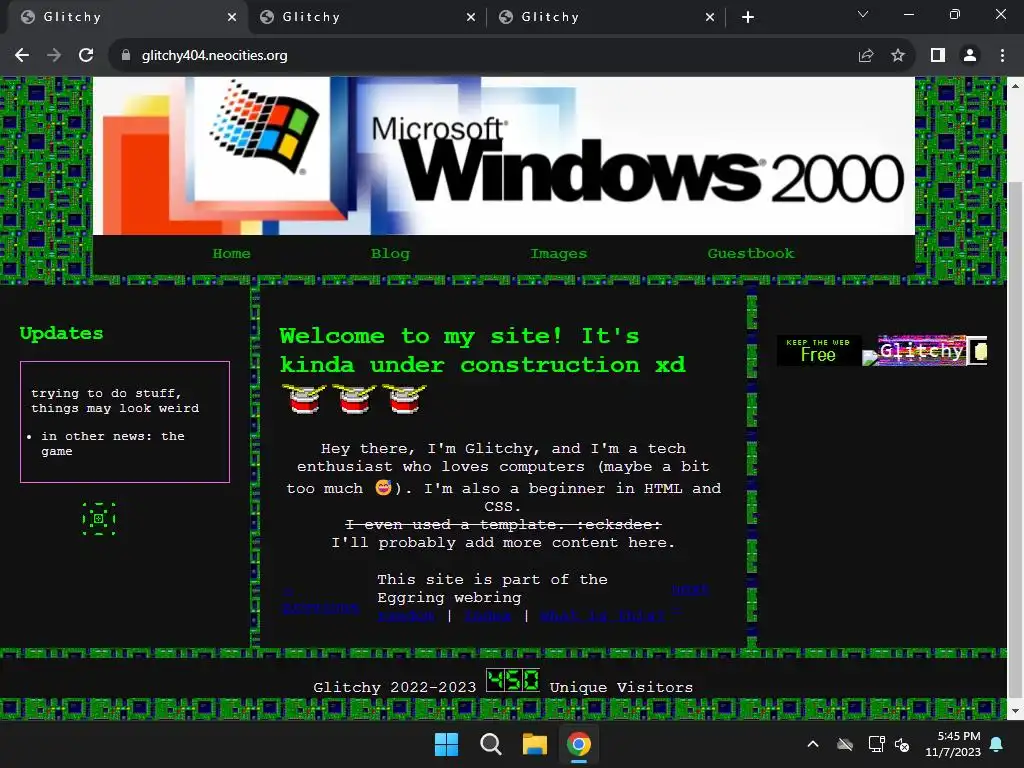Screen dimensions: 1024x768
Task: Go forward using the browser arrow
Action: pos(54,56)
